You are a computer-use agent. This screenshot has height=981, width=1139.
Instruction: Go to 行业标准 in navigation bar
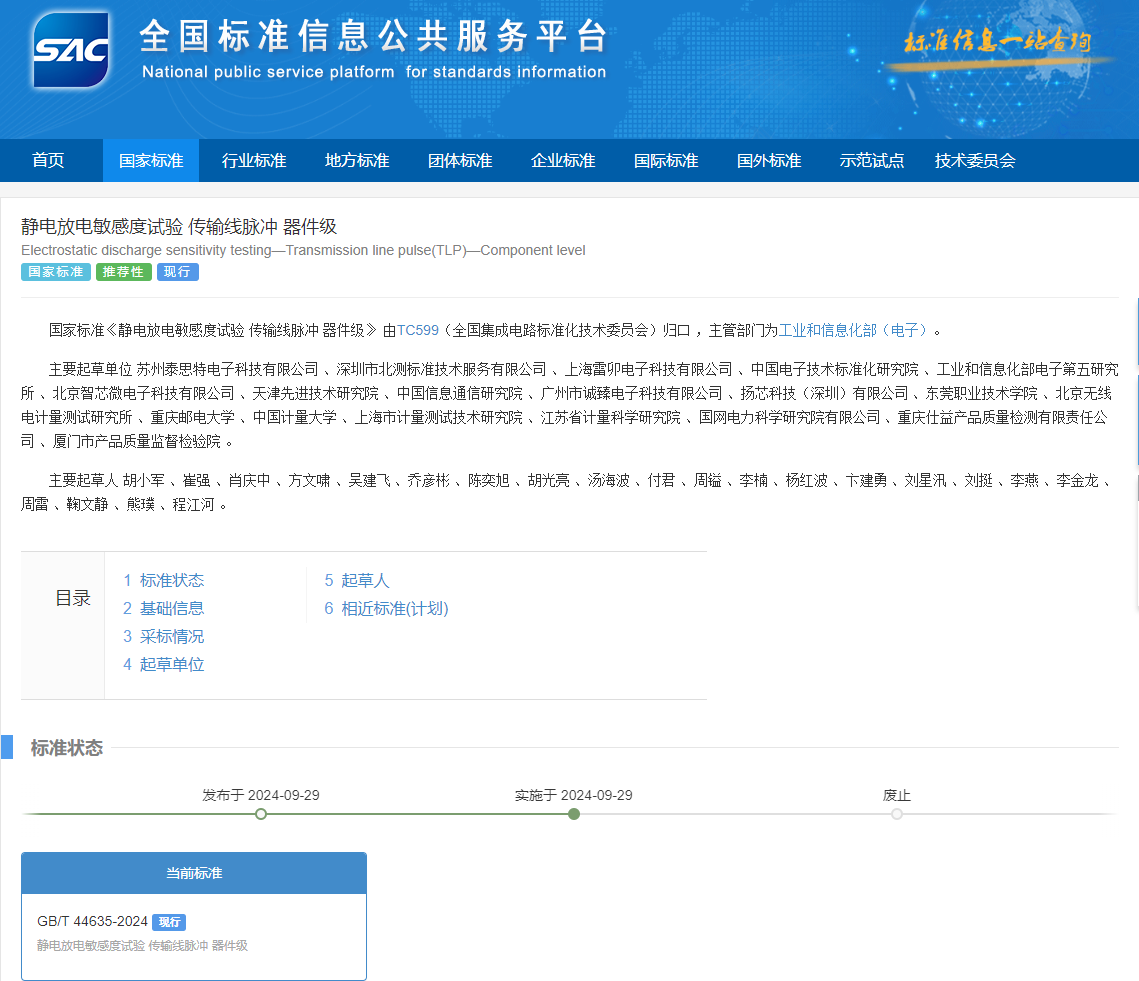pos(254,161)
